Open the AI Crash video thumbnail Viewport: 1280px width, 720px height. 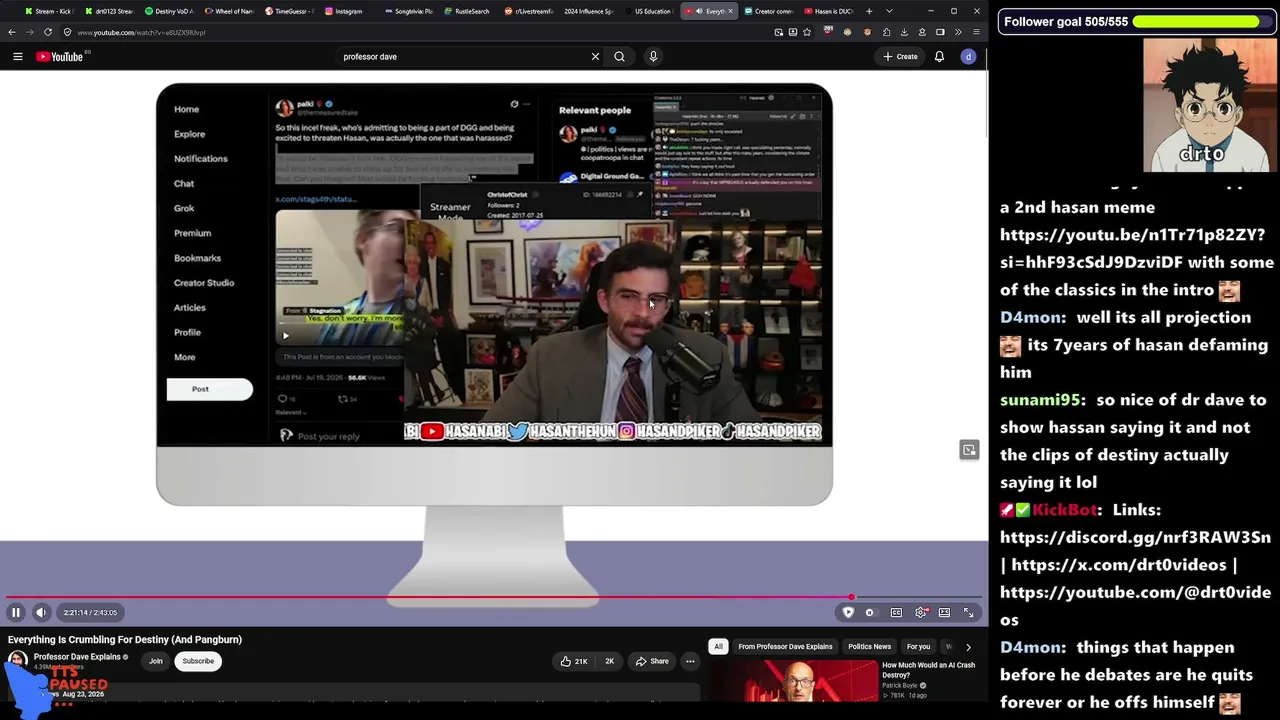(793, 682)
